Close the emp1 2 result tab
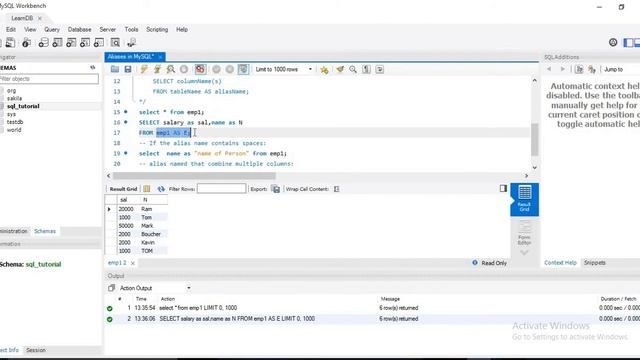 133,263
